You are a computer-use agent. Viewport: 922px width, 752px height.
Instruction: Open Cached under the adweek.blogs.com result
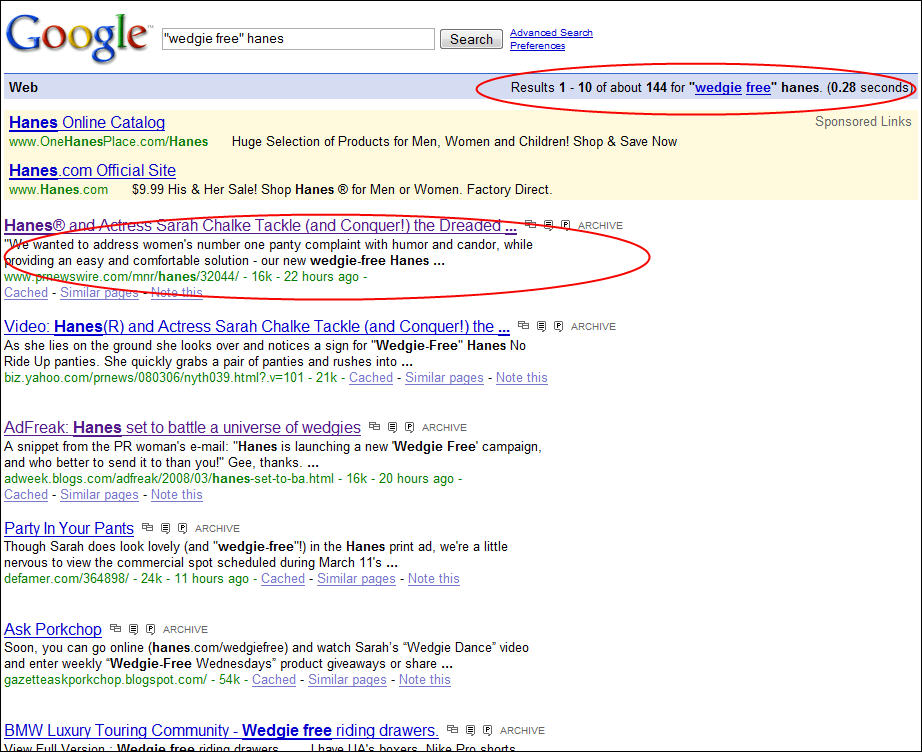[x=26, y=494]
